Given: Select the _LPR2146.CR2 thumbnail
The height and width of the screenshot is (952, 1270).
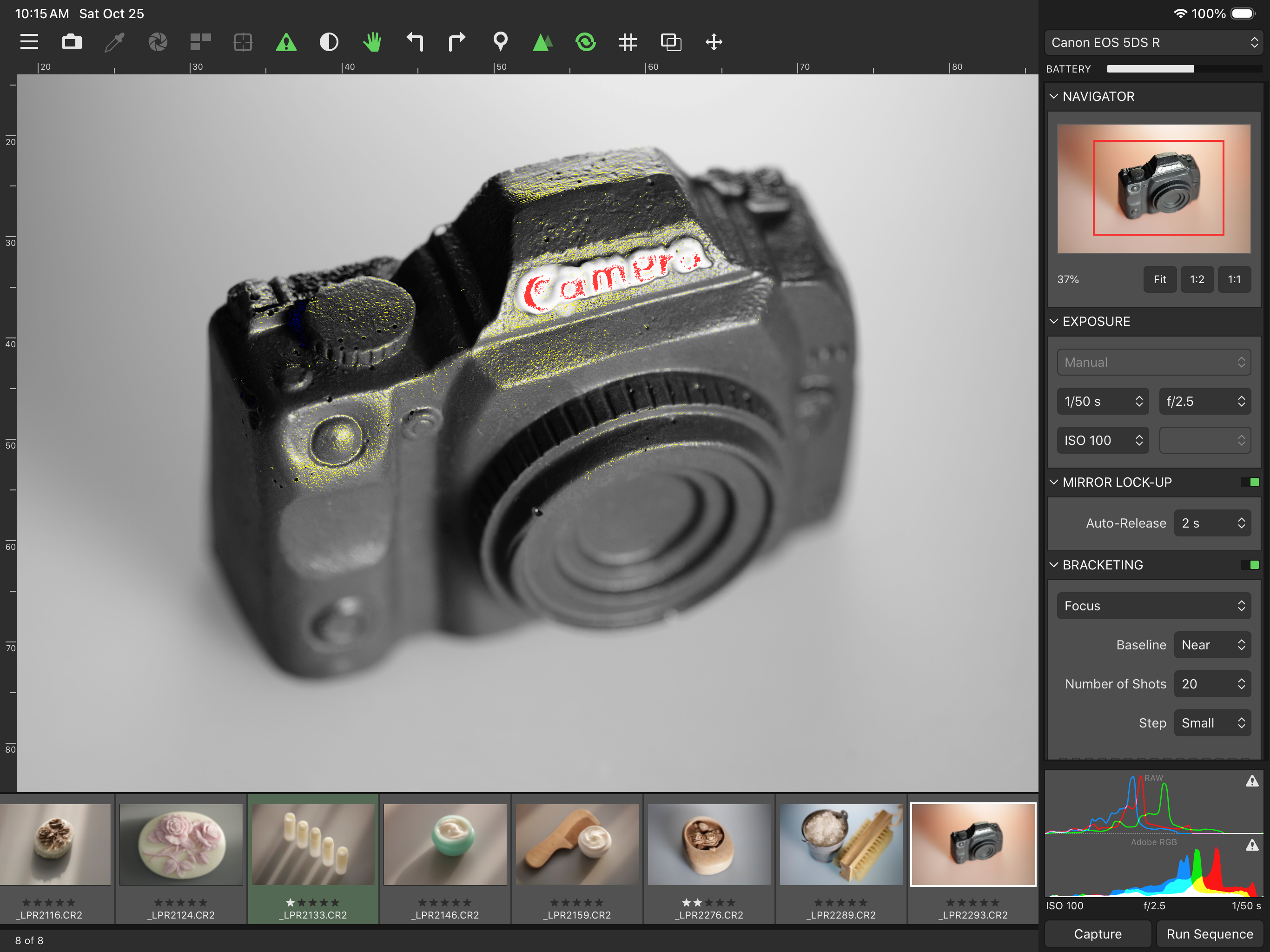Looking at the screenshot, I should (x=445, y=844).
